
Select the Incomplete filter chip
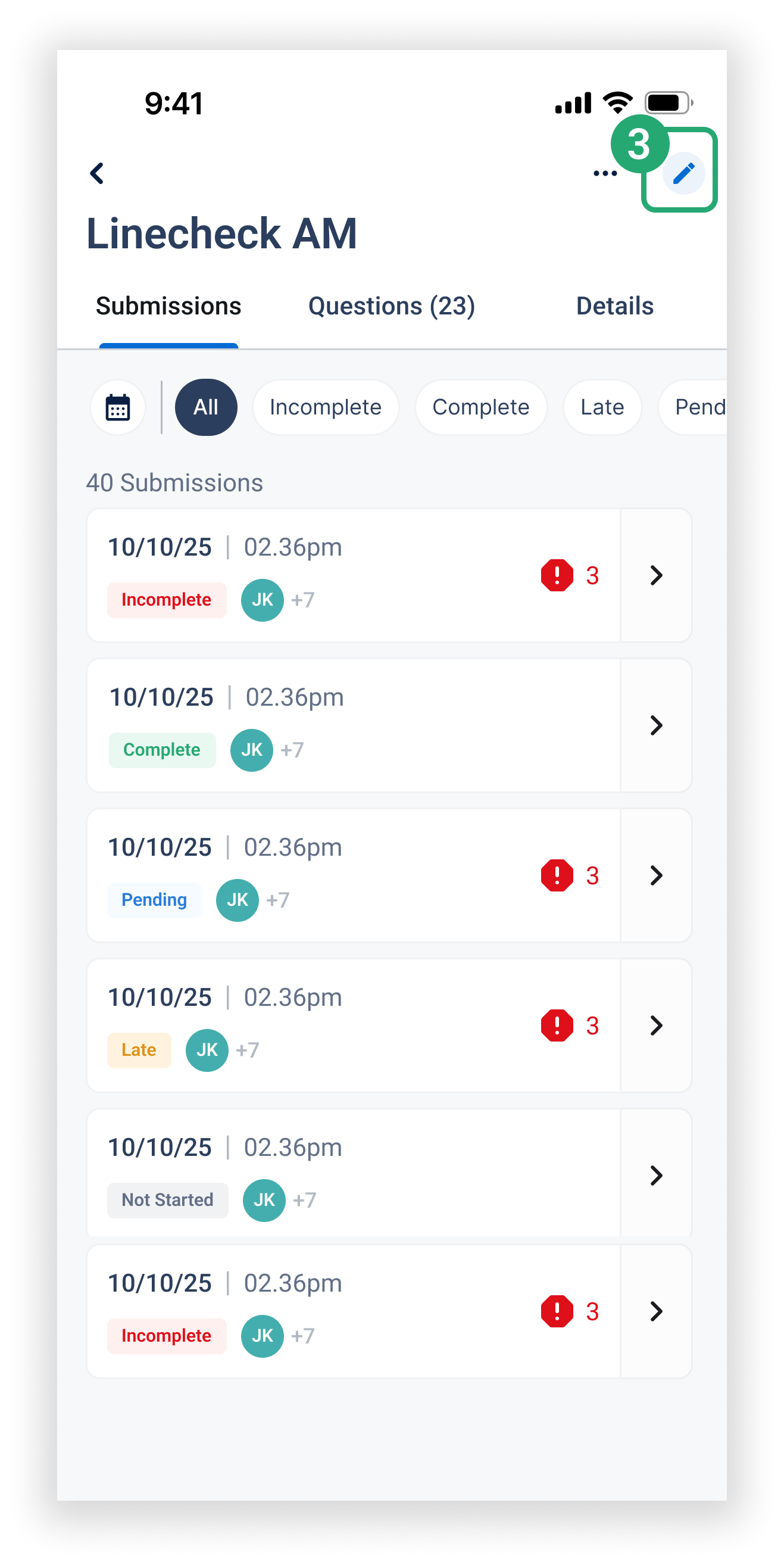(326, 407)
